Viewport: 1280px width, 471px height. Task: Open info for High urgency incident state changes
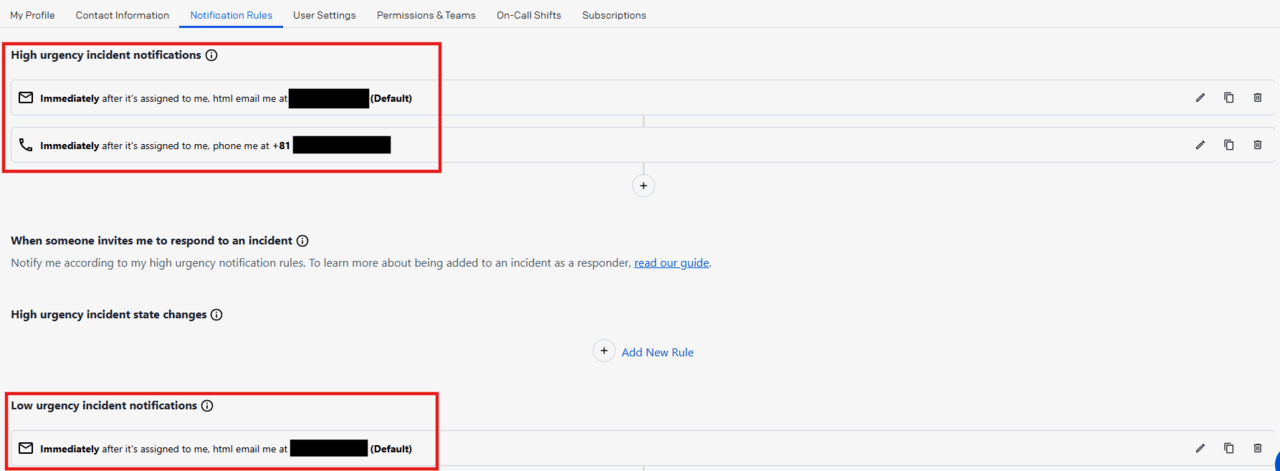pyautogui.click(x=217, y=315)
